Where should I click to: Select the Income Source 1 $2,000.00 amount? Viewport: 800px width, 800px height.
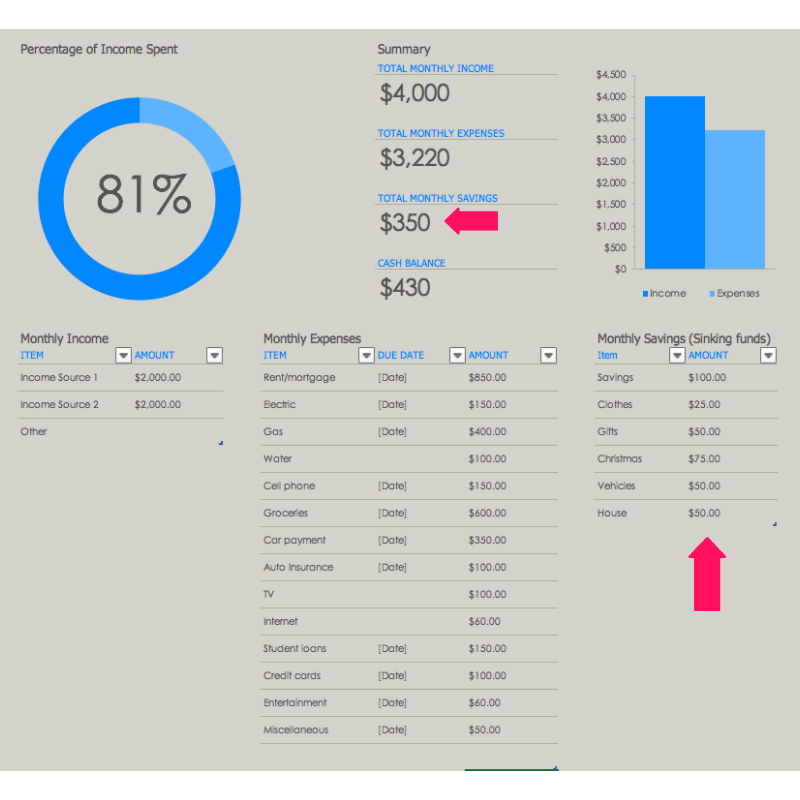(158, 378)
